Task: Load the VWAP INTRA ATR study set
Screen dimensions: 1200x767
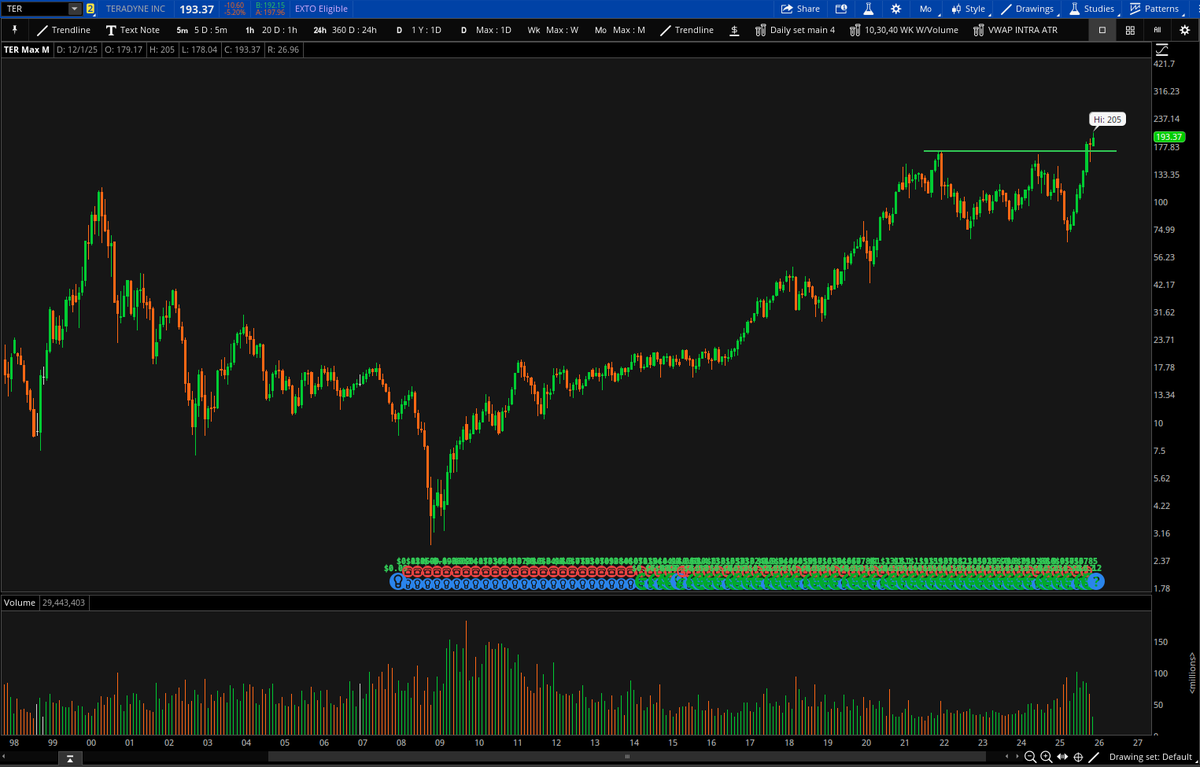Action: [x=1014, y=30]
